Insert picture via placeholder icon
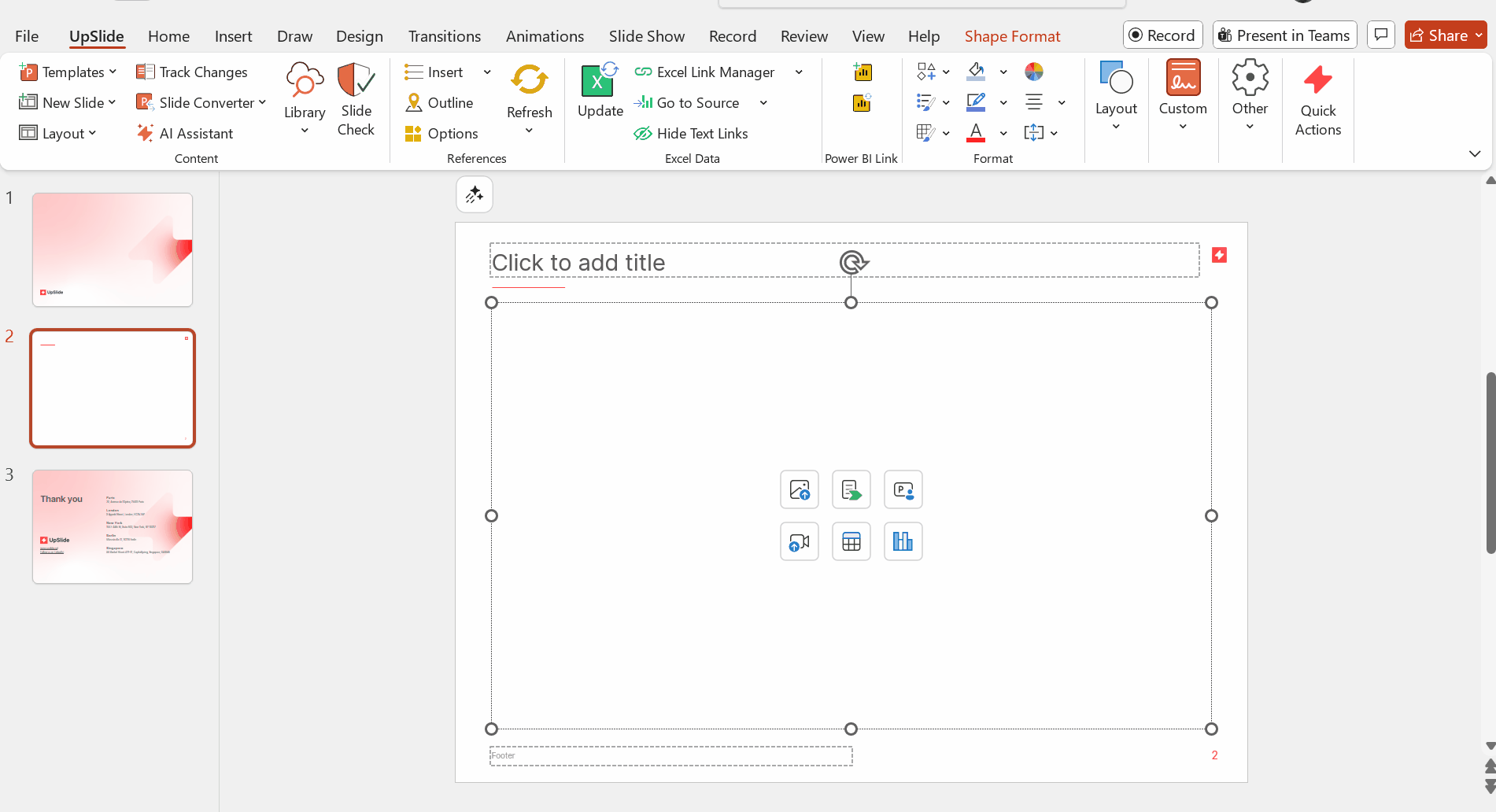Screen dimensions: 1496x812 click(x=800, y=490)
